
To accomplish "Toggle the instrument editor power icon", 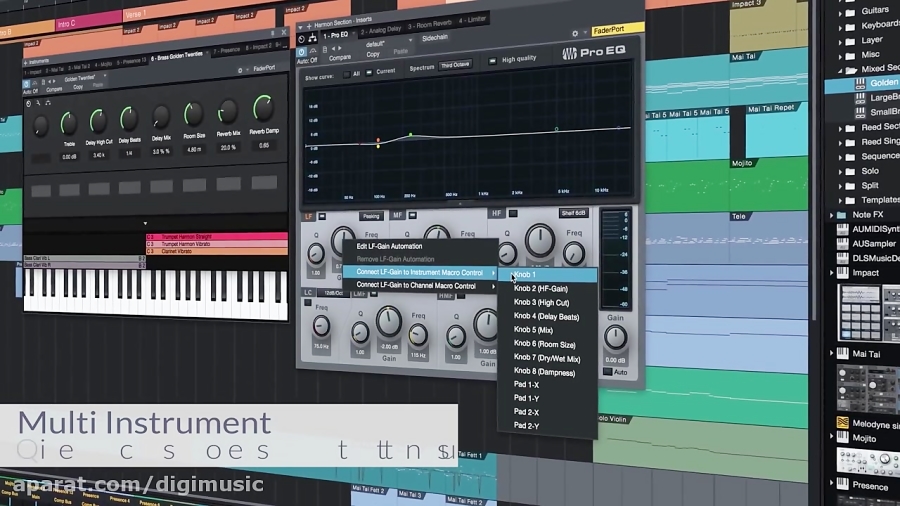I will click(x=26, y=84).
